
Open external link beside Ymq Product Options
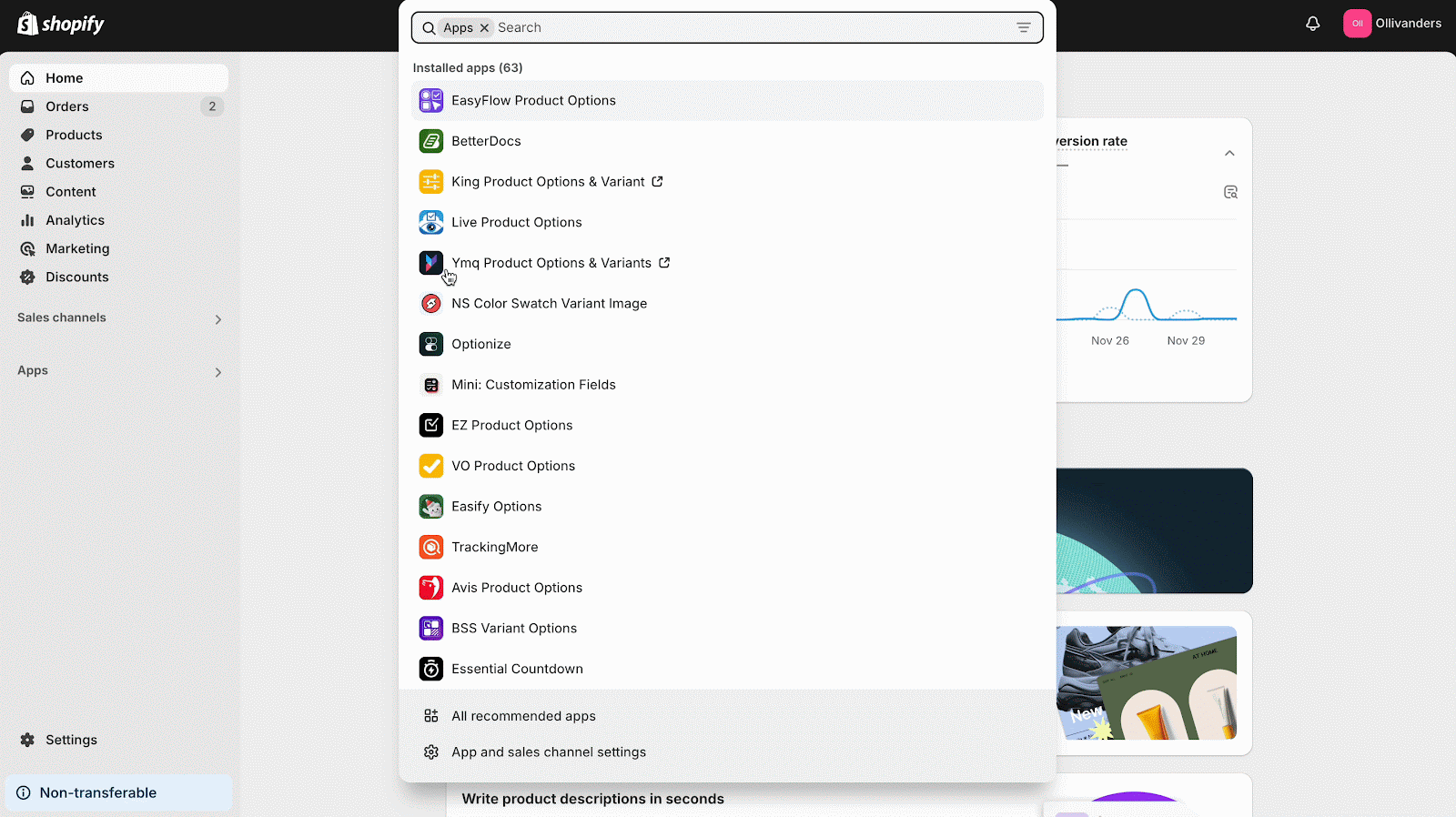pos(664,263)
